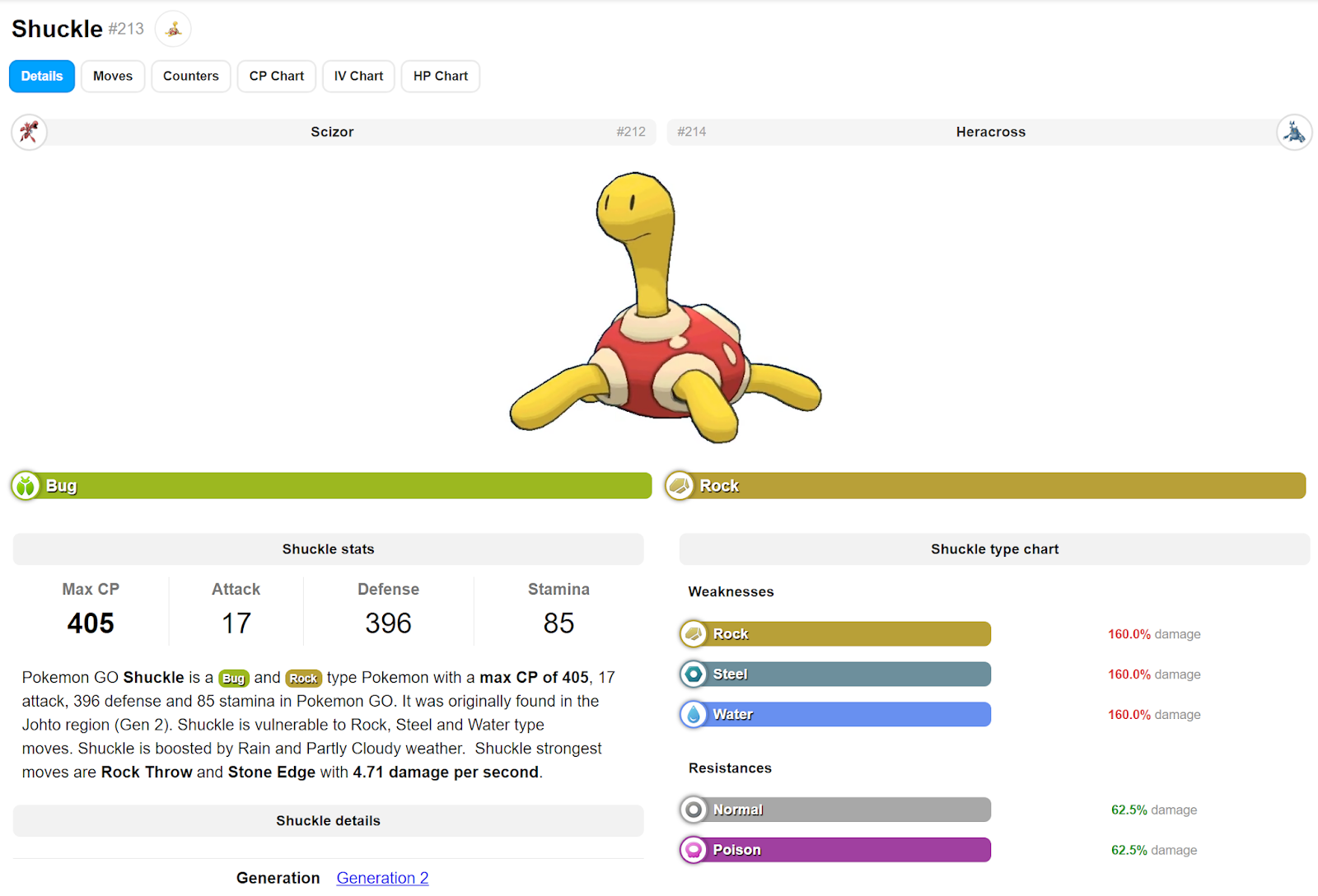Click the Rock weakness type icon
This screenshot has height=896, width=1318.
pos(694,634)
